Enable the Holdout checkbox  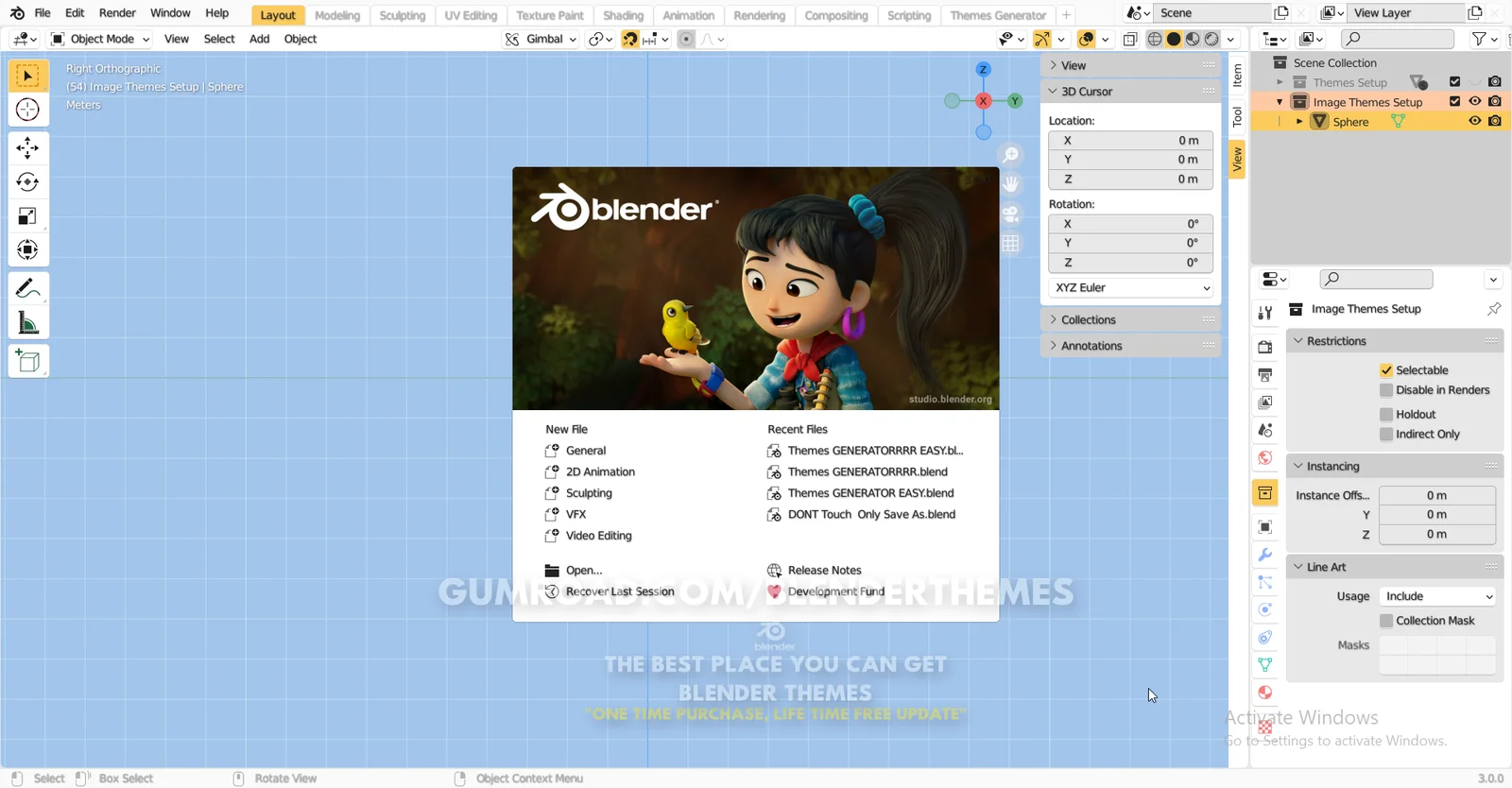click(1386, 415)
